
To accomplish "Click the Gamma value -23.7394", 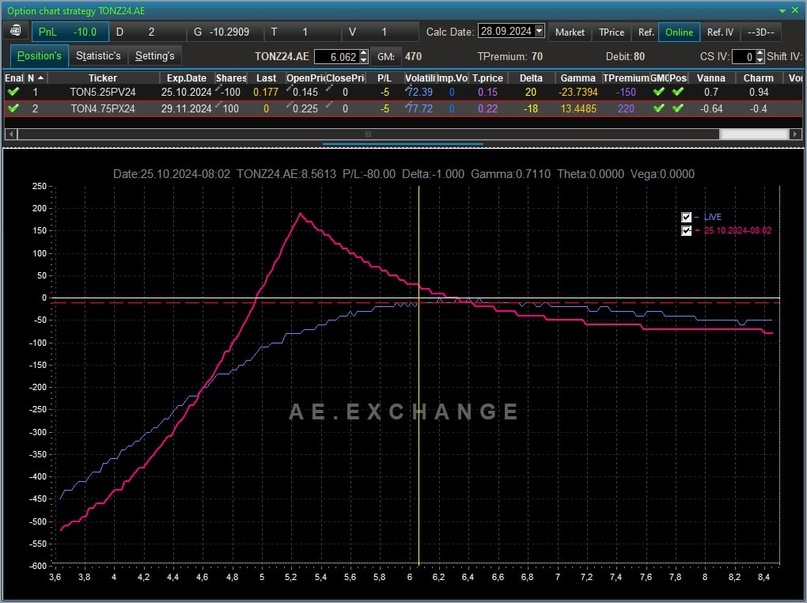I will point(578,92).
